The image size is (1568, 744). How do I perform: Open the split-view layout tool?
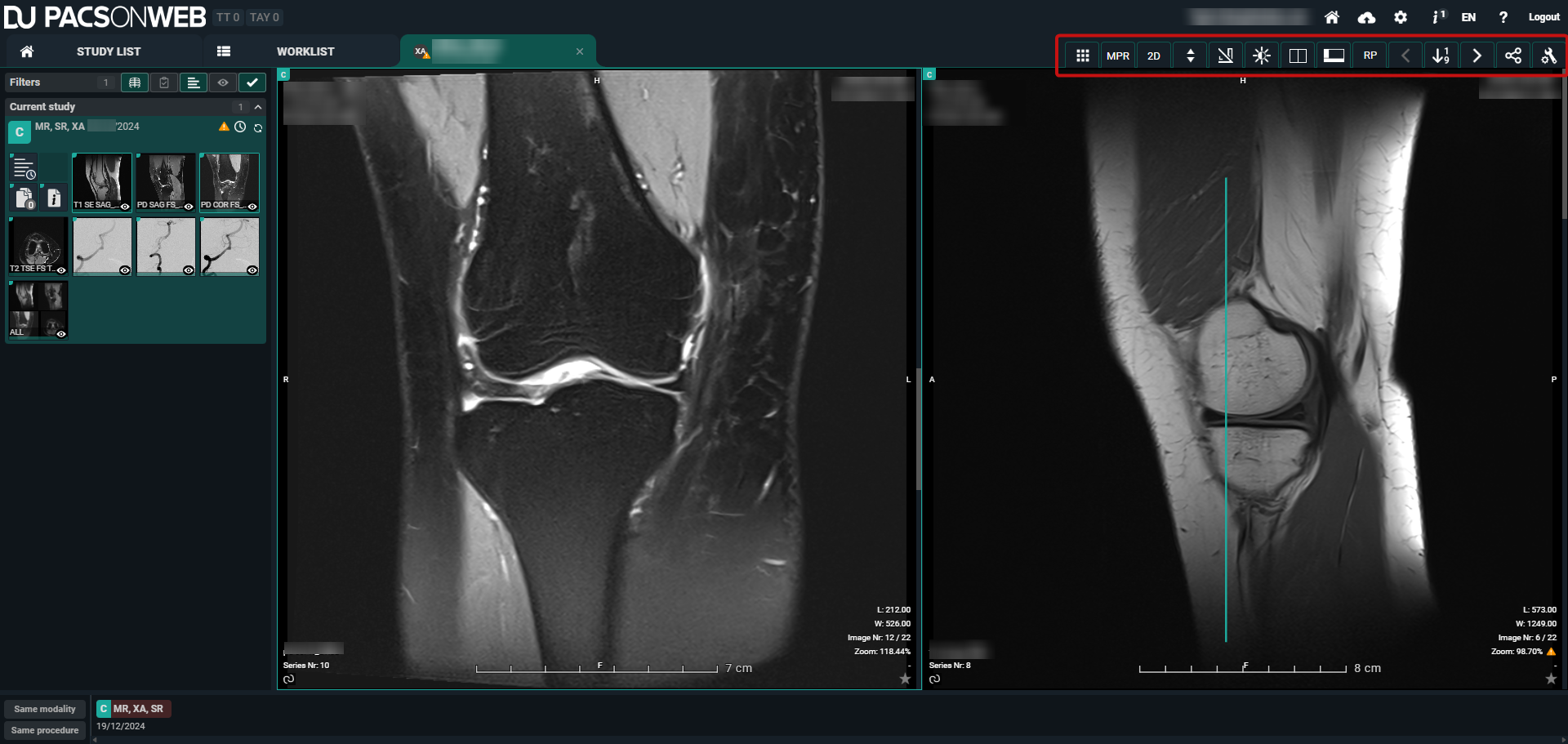[x=1297, y=56]
